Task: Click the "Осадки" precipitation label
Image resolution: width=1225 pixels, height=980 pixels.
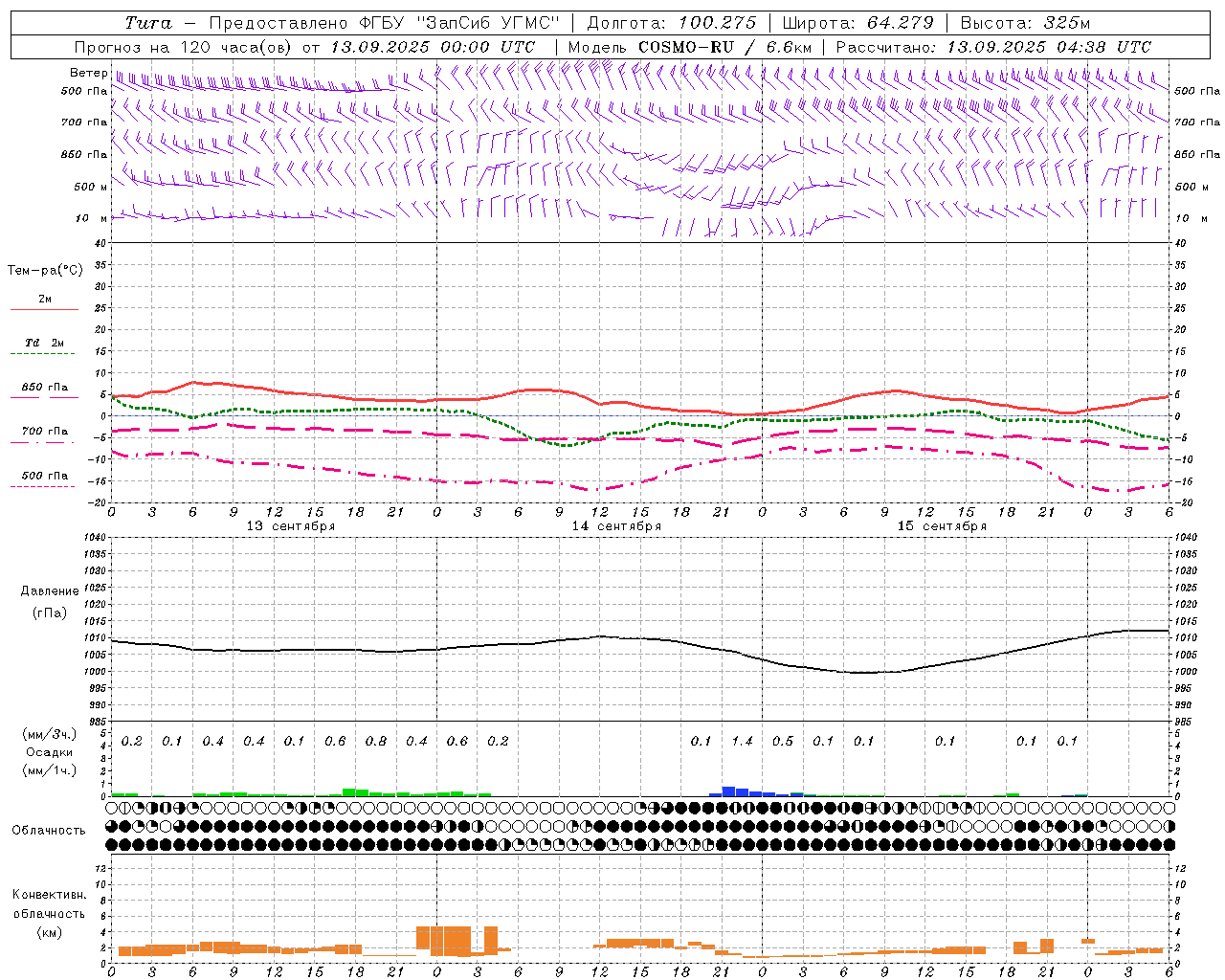Action: [x=49, y=752]
